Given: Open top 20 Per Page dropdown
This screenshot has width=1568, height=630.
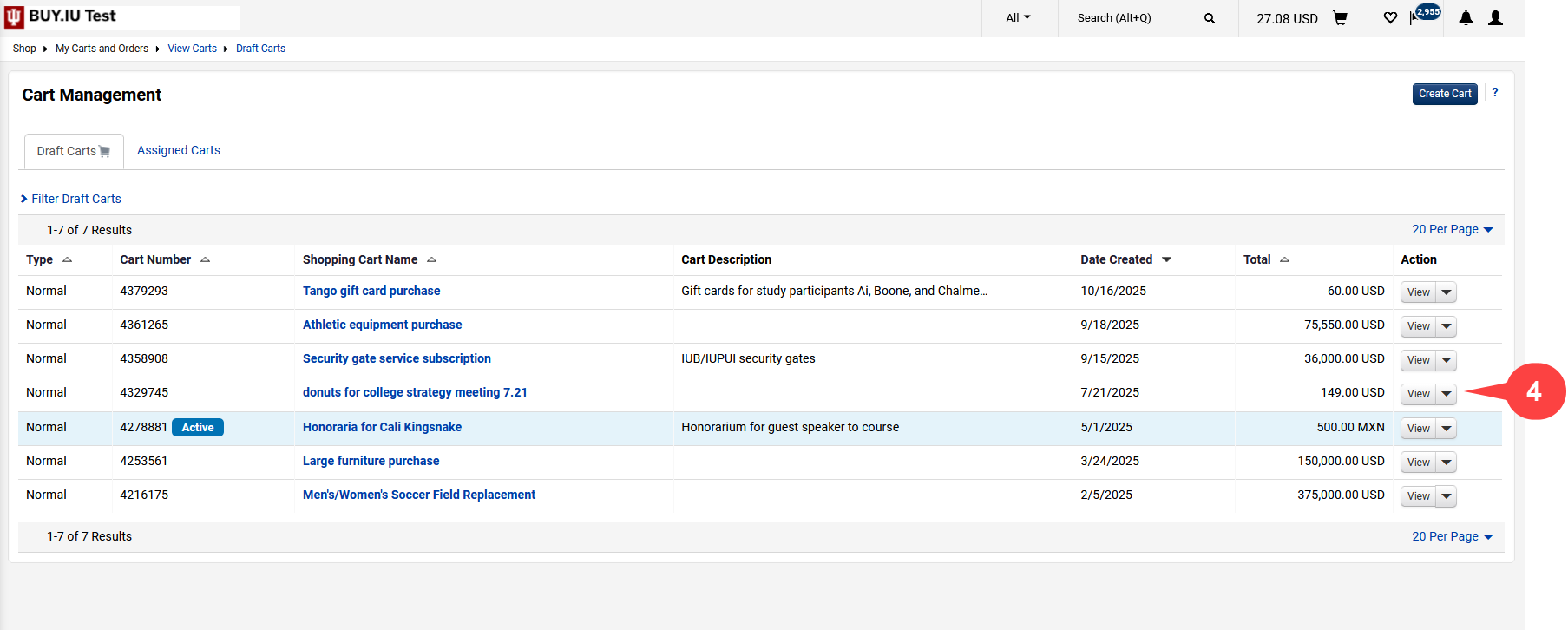Looking at the screenshot, I should tap(1452, 230).
